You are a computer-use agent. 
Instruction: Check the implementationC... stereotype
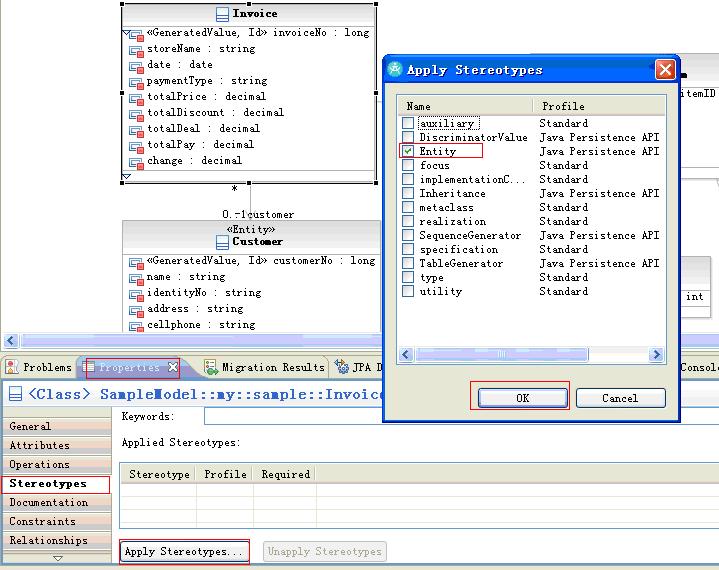408,179
